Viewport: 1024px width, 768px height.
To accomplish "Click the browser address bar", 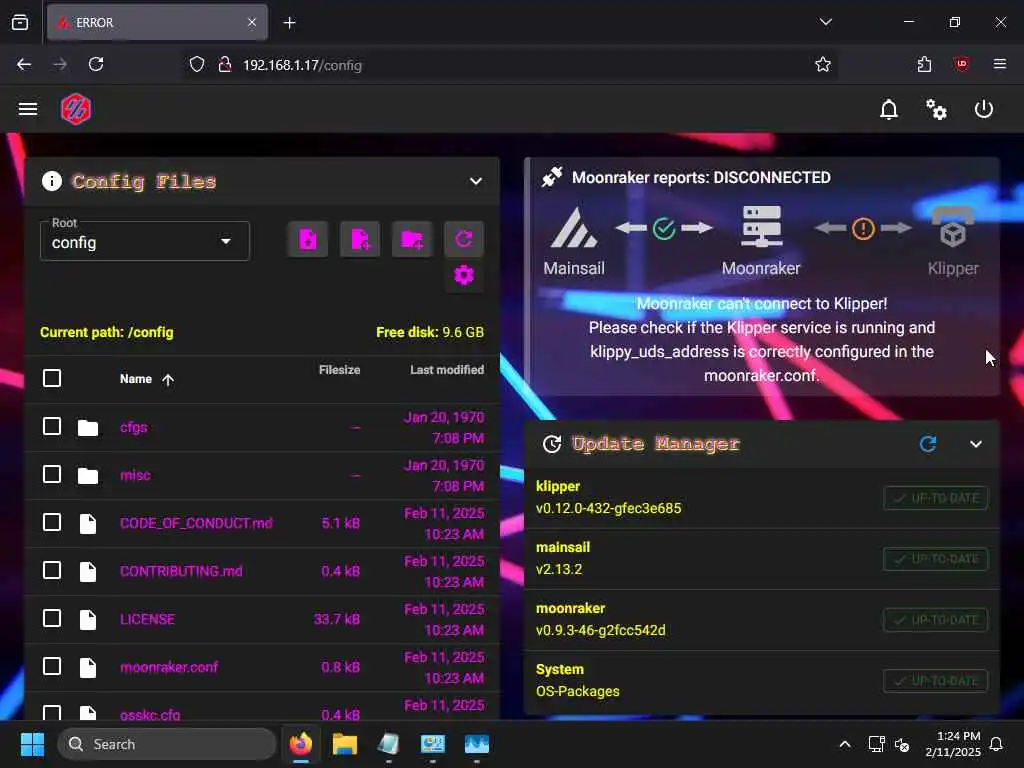I will pos(509,65).
